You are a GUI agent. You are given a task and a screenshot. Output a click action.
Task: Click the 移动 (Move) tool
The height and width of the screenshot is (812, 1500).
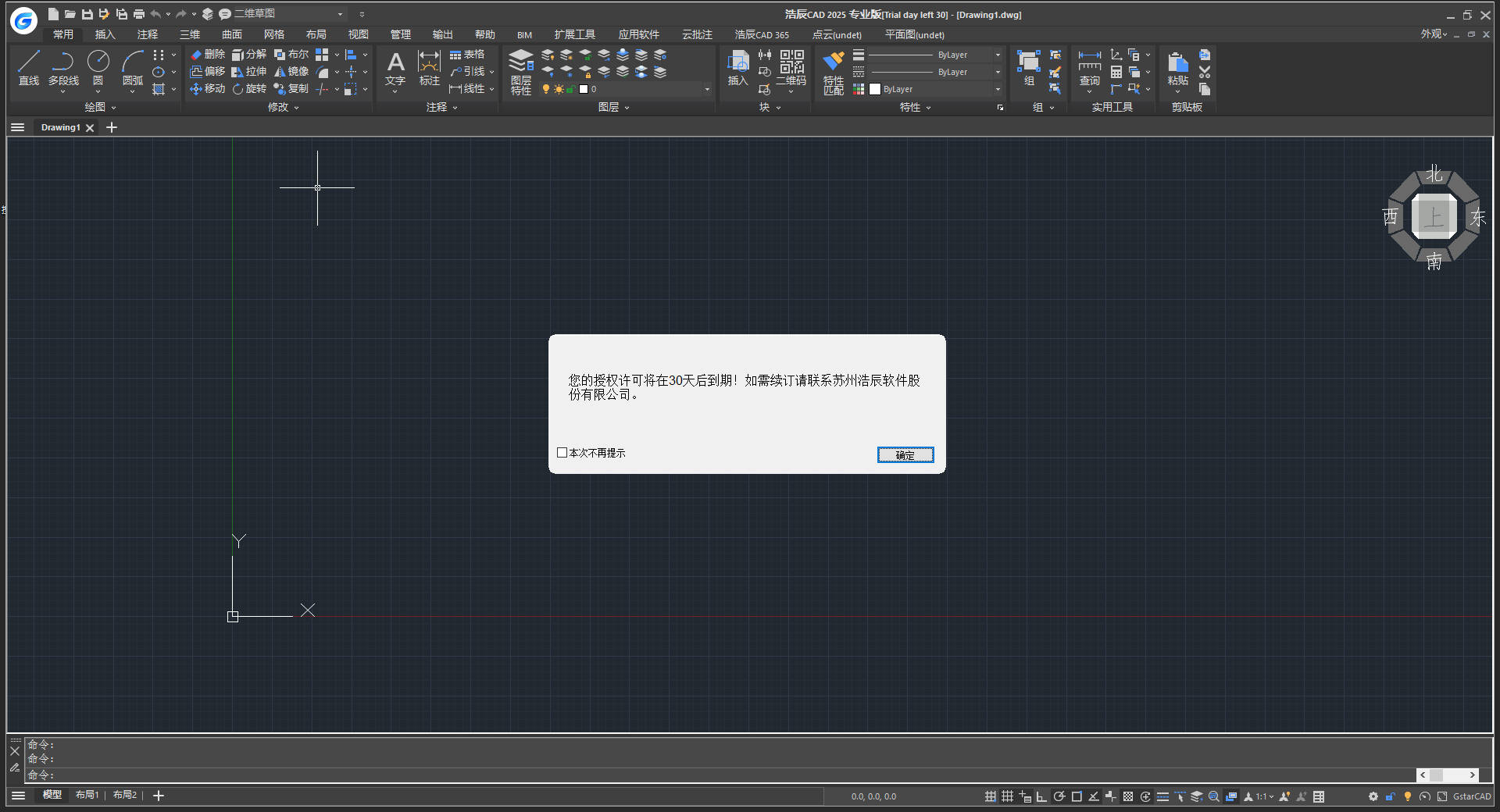pyautogui.click(x=208, y=89)
